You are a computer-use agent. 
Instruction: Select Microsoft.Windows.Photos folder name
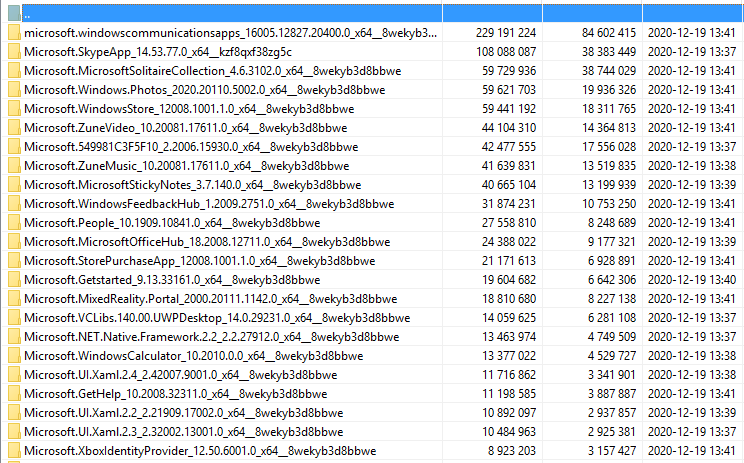pos(205,90)
